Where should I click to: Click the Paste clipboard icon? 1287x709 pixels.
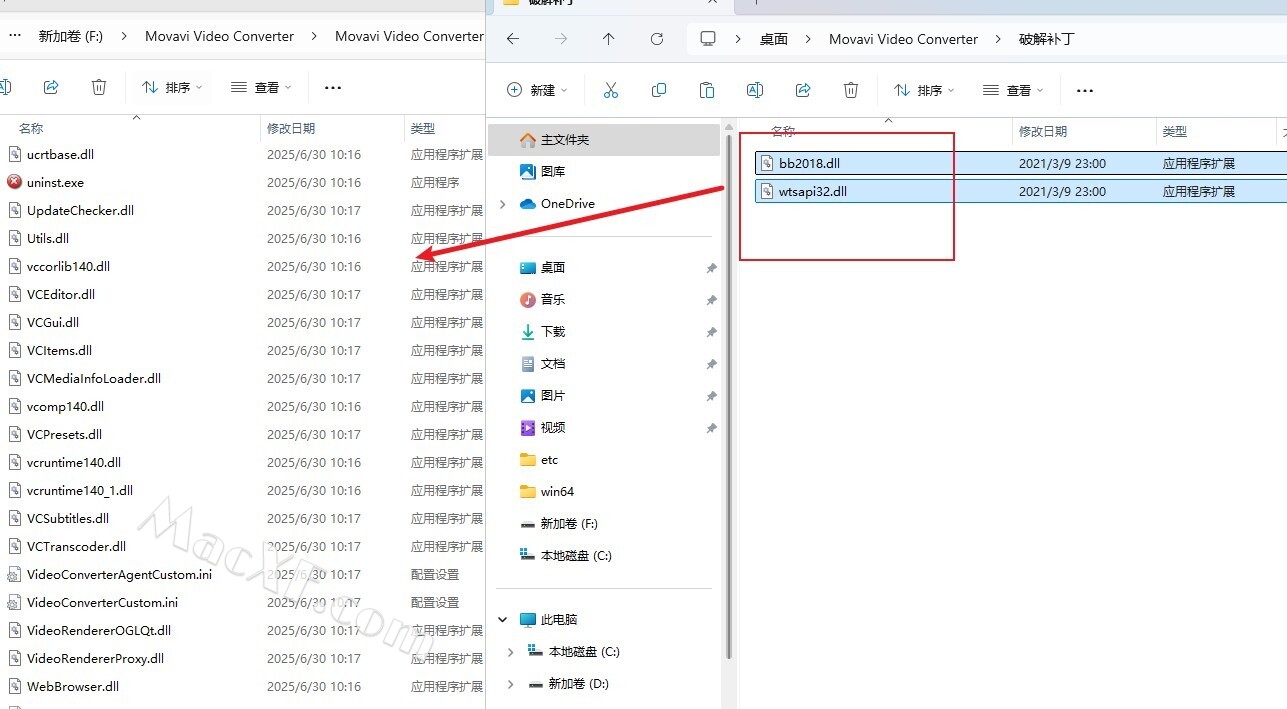click(707, 90)
